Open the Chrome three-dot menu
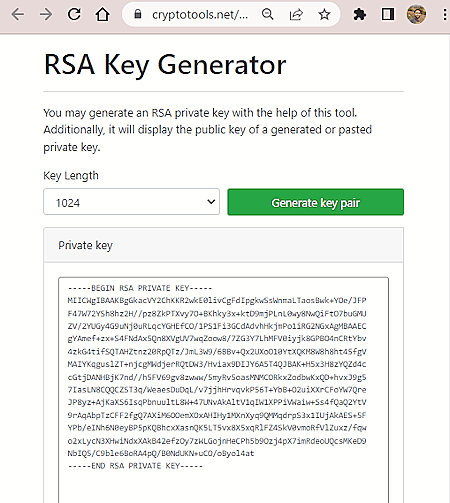This screenshot has width=450, height=503. click(x=445, y=14)
